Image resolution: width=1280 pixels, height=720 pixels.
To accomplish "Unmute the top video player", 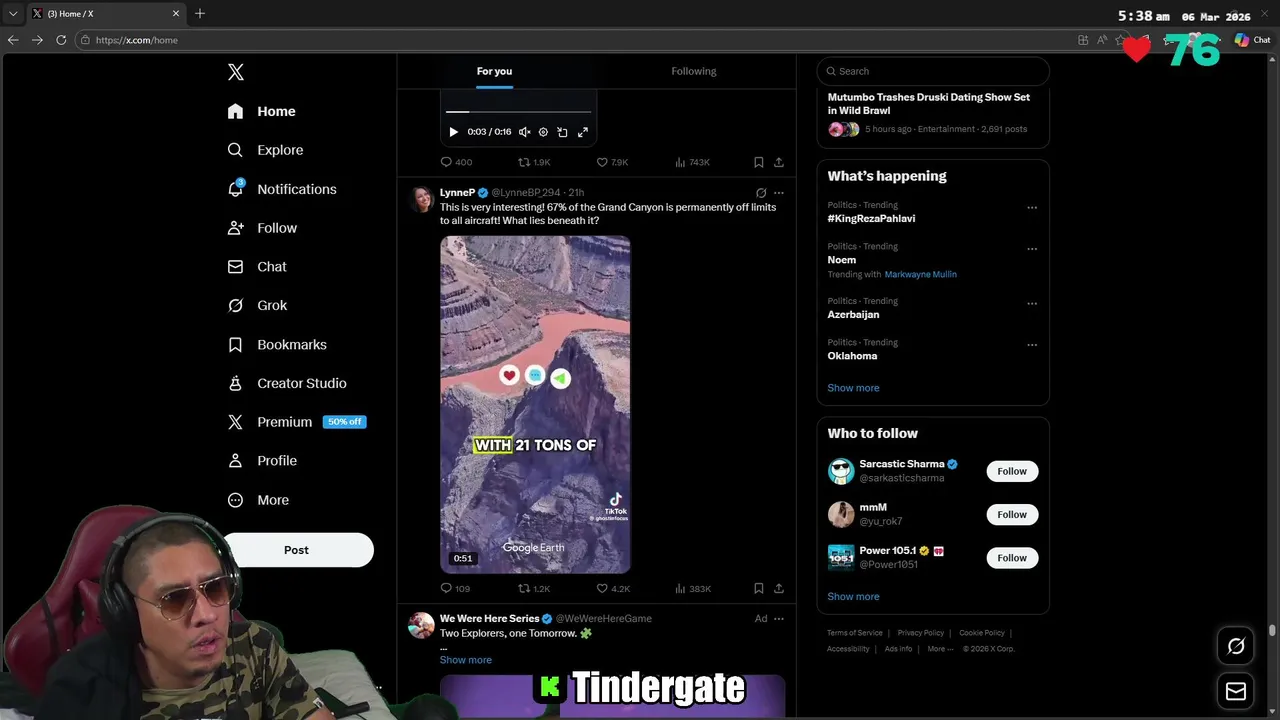I will (x=524, y=132).
